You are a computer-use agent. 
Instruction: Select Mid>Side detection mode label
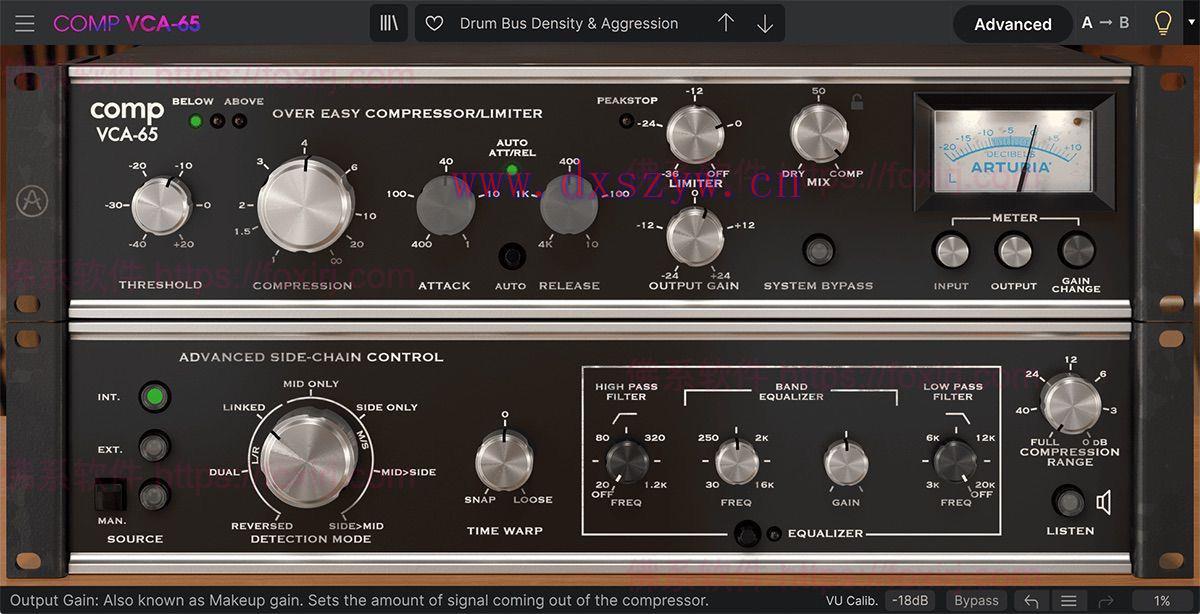pos(408,472)
